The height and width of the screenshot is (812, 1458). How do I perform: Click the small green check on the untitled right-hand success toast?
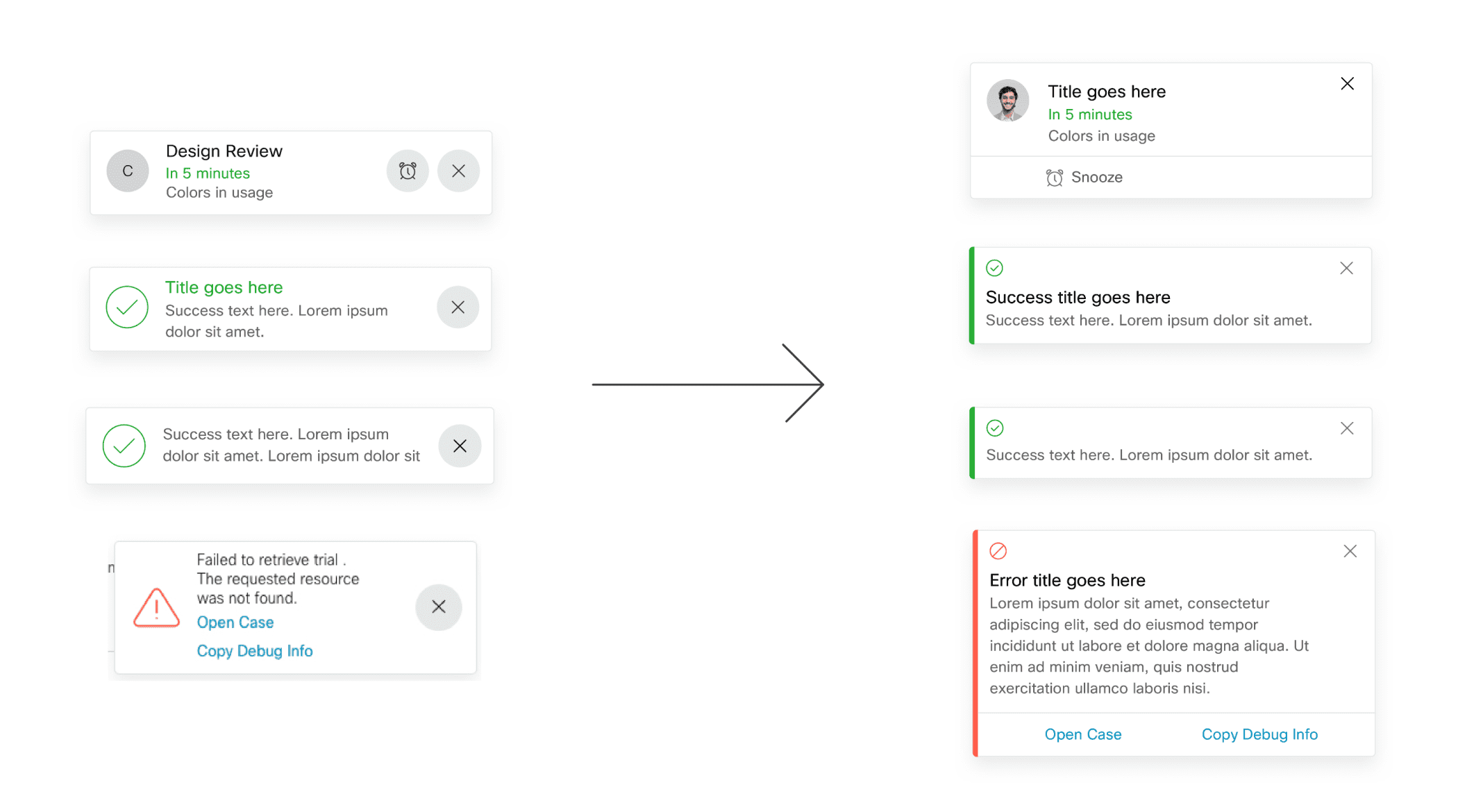click(995, 428)
